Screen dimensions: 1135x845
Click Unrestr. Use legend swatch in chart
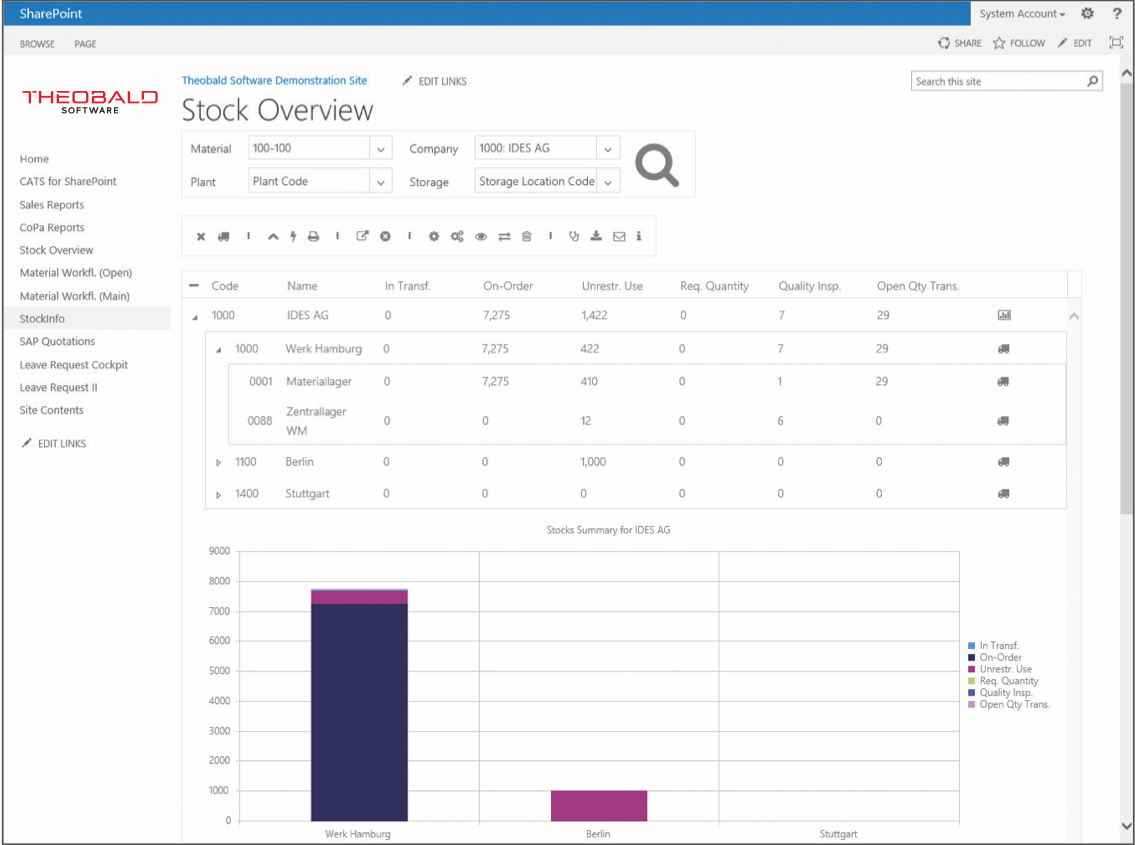pyautogui.click(x=971, y=669)
